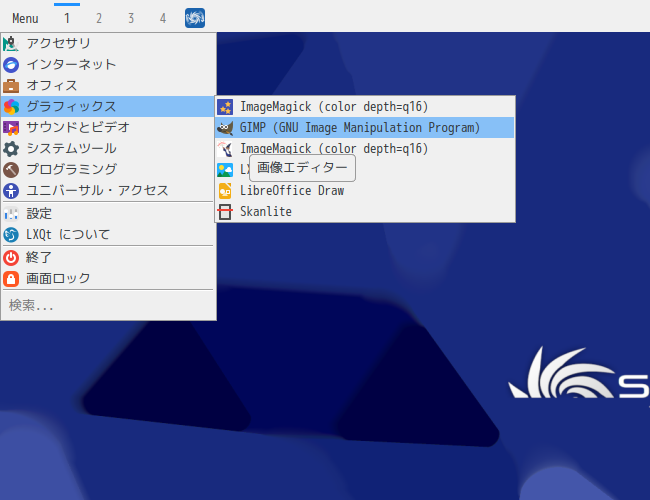Image resolution: width=650 pixels, height=500 pixels.
Task: Click the 設定 settings icon
Action: (11, 214)
